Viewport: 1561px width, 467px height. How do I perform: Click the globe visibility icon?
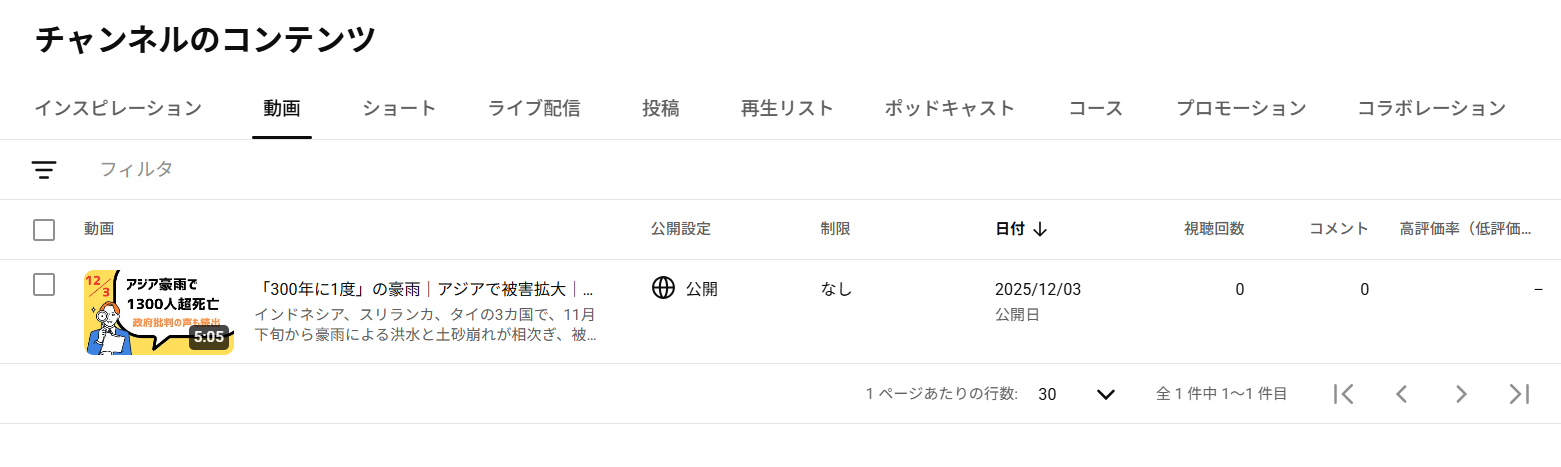[663, 289]
